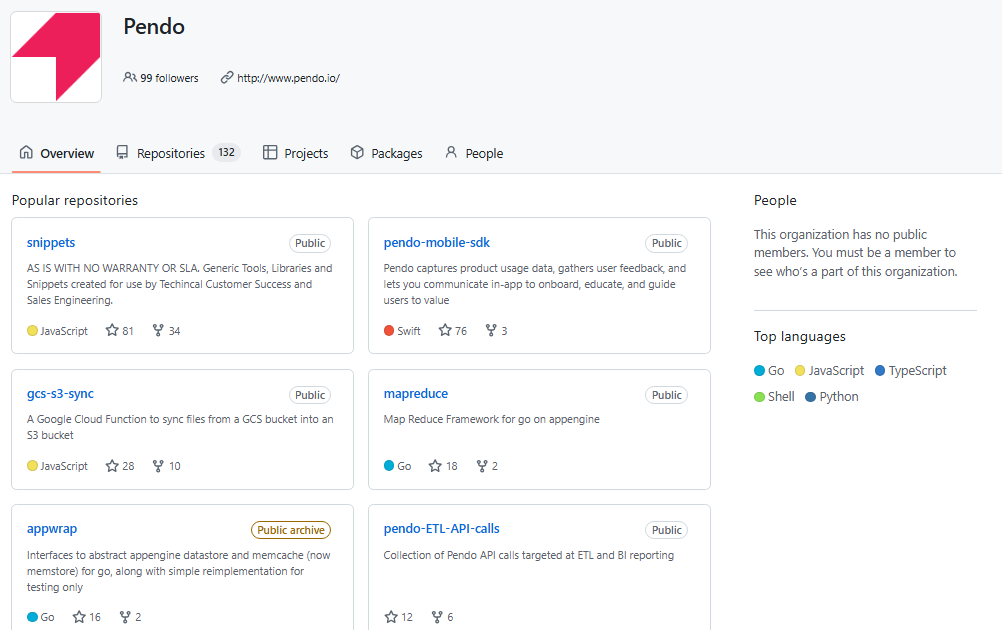Image resolution: width=1002 pixels, height=630 pixels.
Task: Filter by Shell in Top languages
Action: pyautogui.click(x=775, y=397)
